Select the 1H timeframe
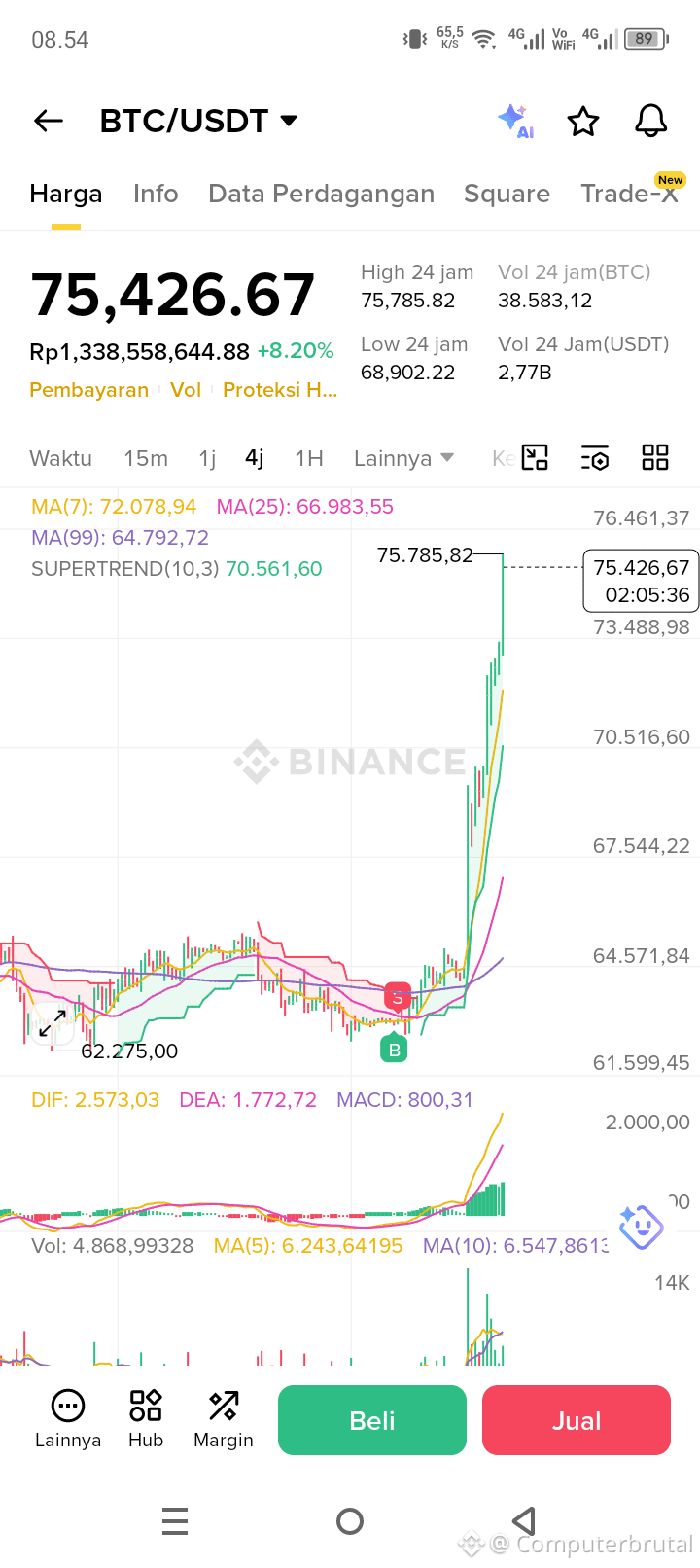This screenshot has width=700, height=1568. [309, 458]
